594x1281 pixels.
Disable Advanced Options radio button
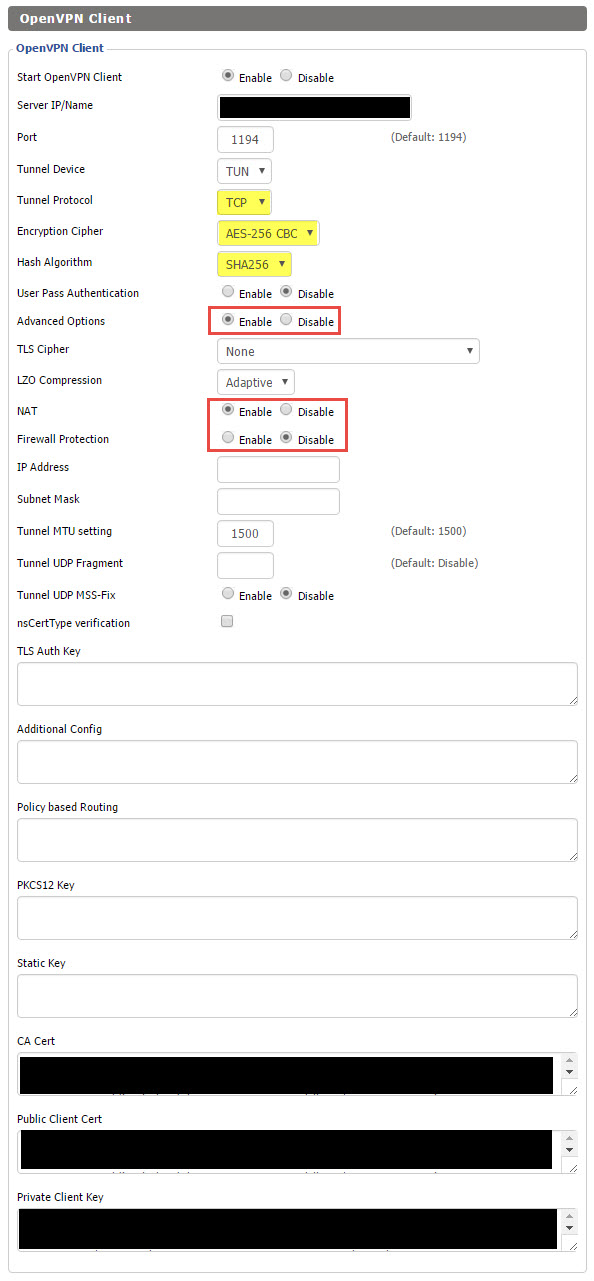(287, 320)
